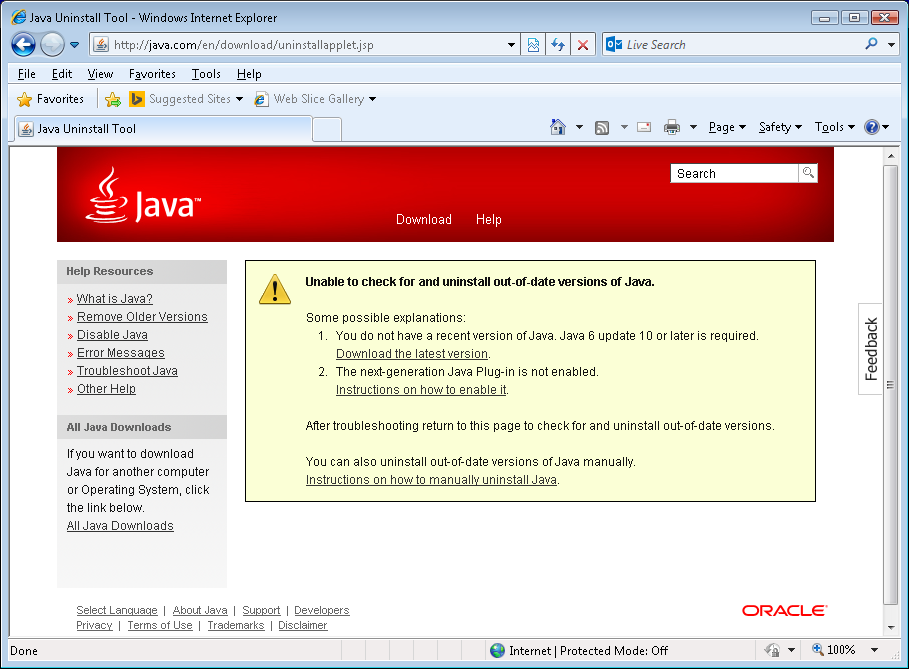Viewport: 909px width, 669px height.
Task: Click the Add to Favorites Bar icon
Action: 113,99
